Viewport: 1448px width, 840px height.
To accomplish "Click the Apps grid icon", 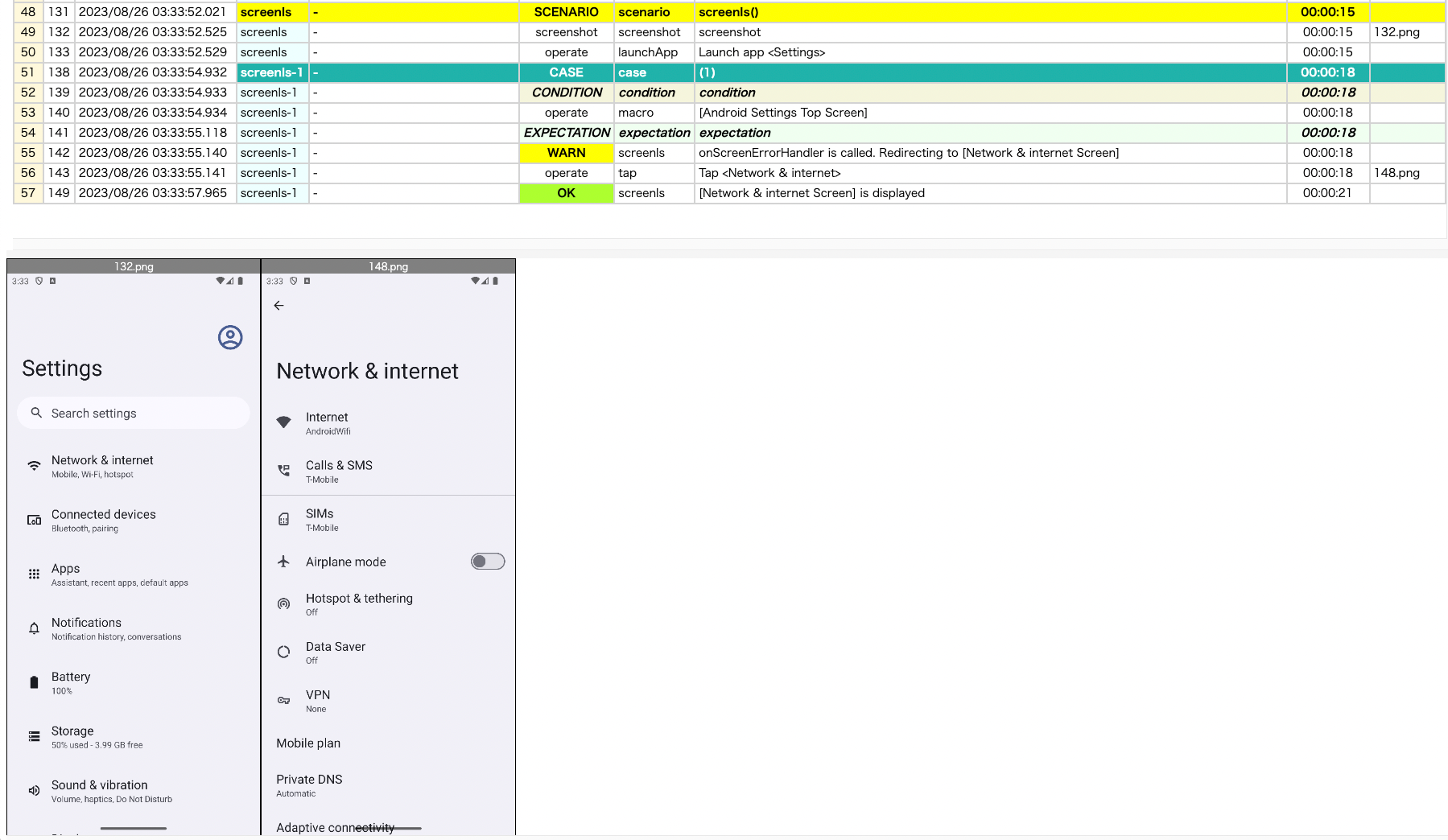I will pos(34,574).
